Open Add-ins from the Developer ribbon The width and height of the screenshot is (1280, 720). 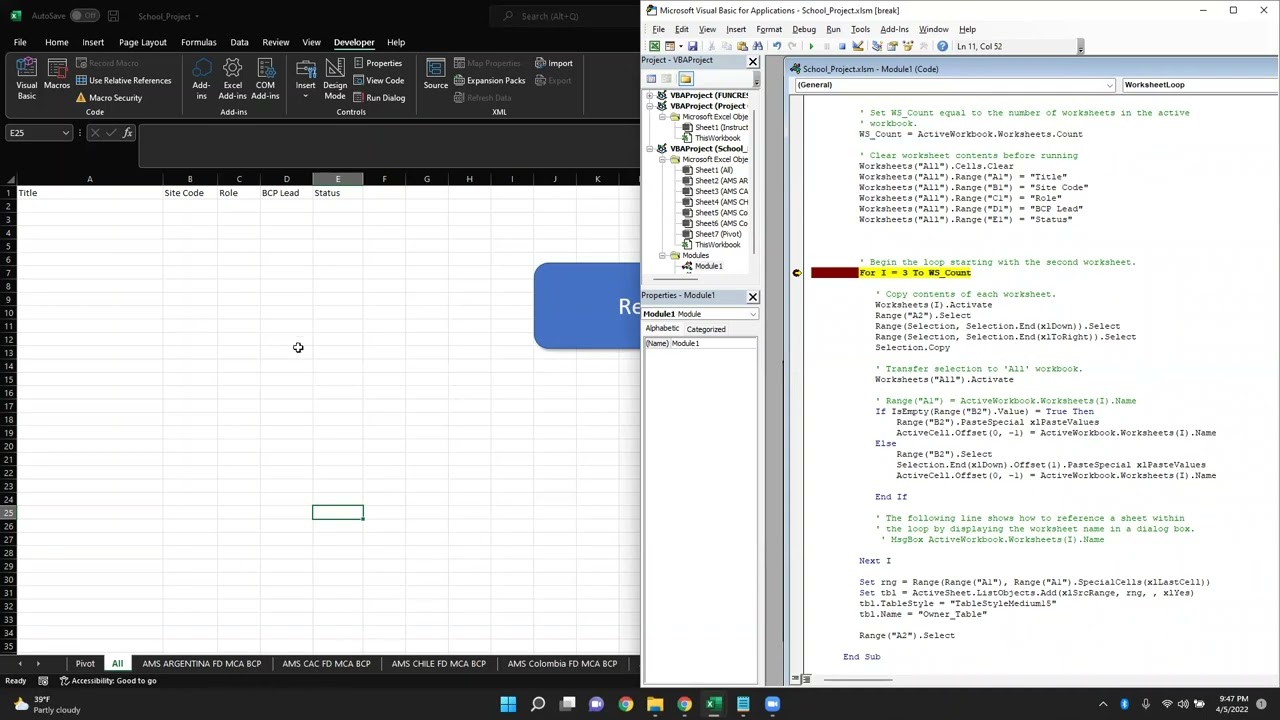point(201,78)
